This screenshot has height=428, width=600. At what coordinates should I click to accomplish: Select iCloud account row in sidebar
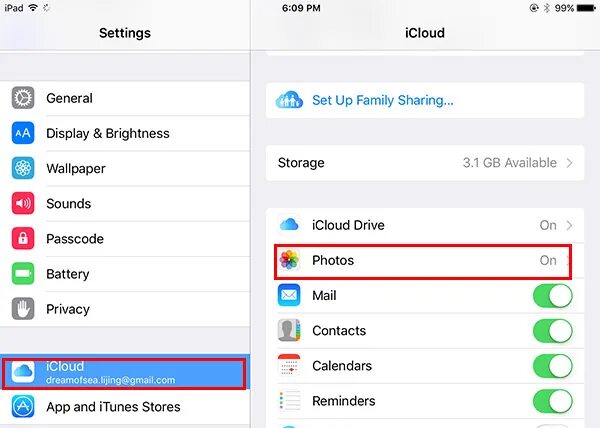coord(125,373)
